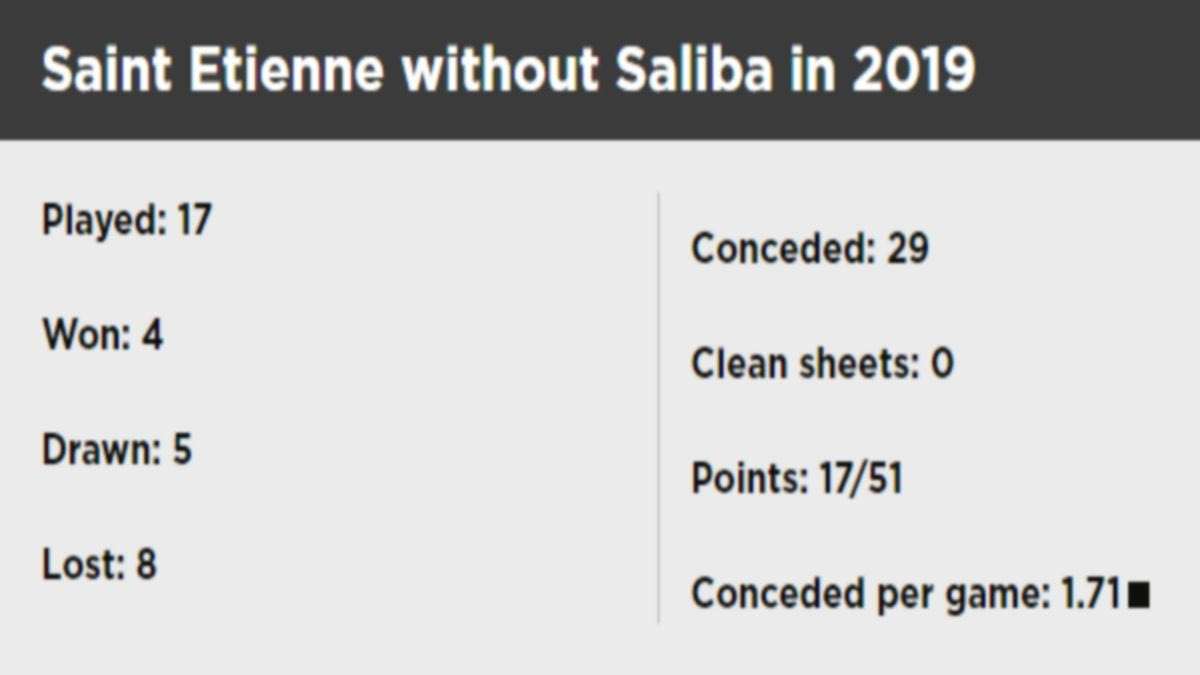The image size is (1200, 675).
Task: Select the 1.71 per game value
Action: coord(1089,595)
